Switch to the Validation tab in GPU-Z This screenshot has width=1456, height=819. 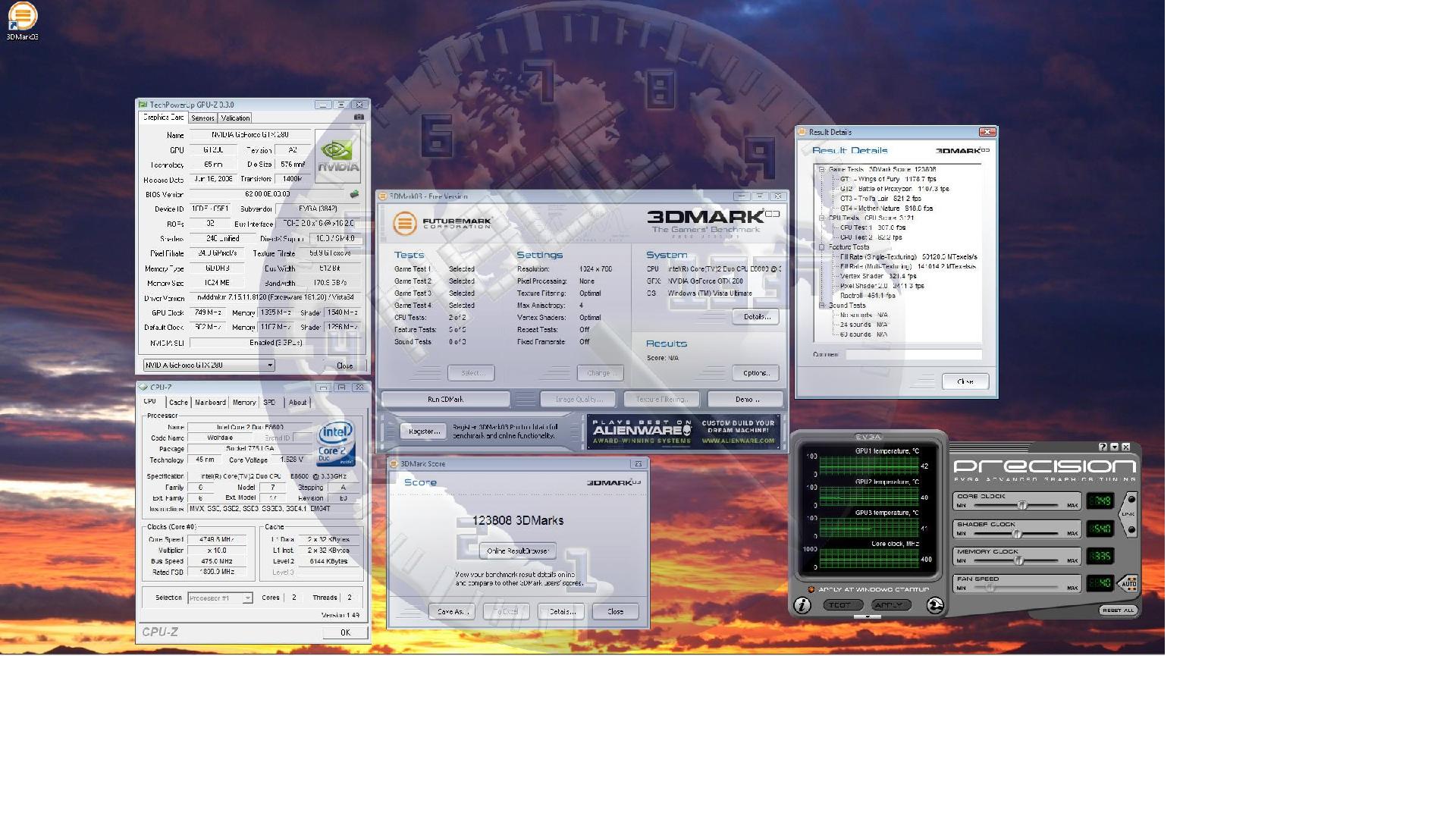[235, 118]
